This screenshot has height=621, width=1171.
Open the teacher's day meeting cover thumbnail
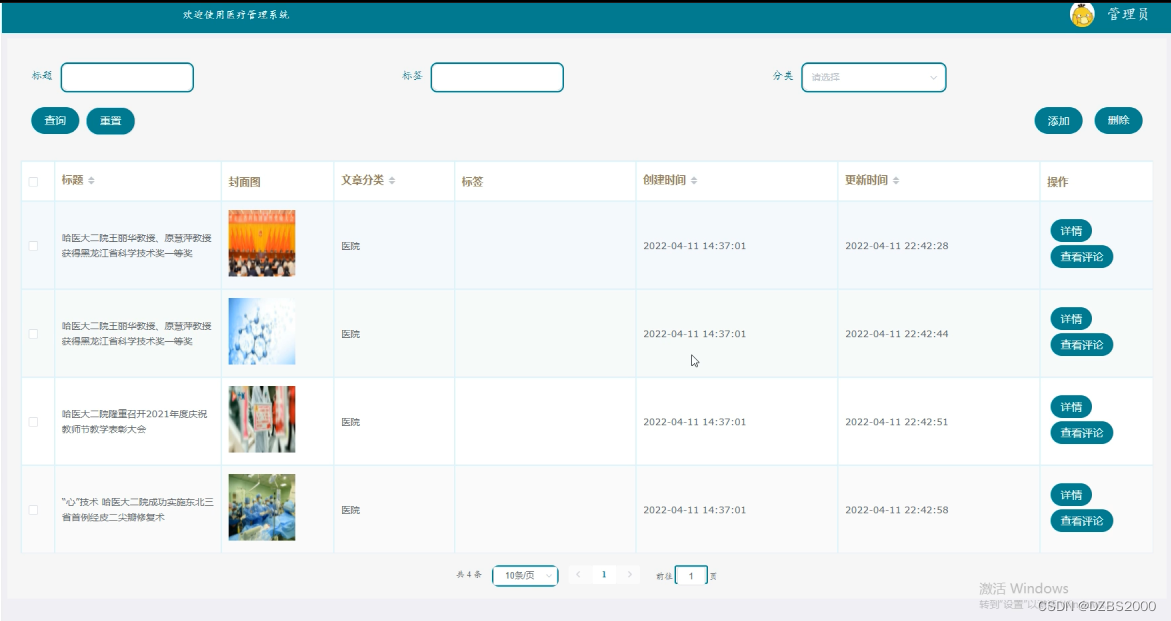pos(261,419)
